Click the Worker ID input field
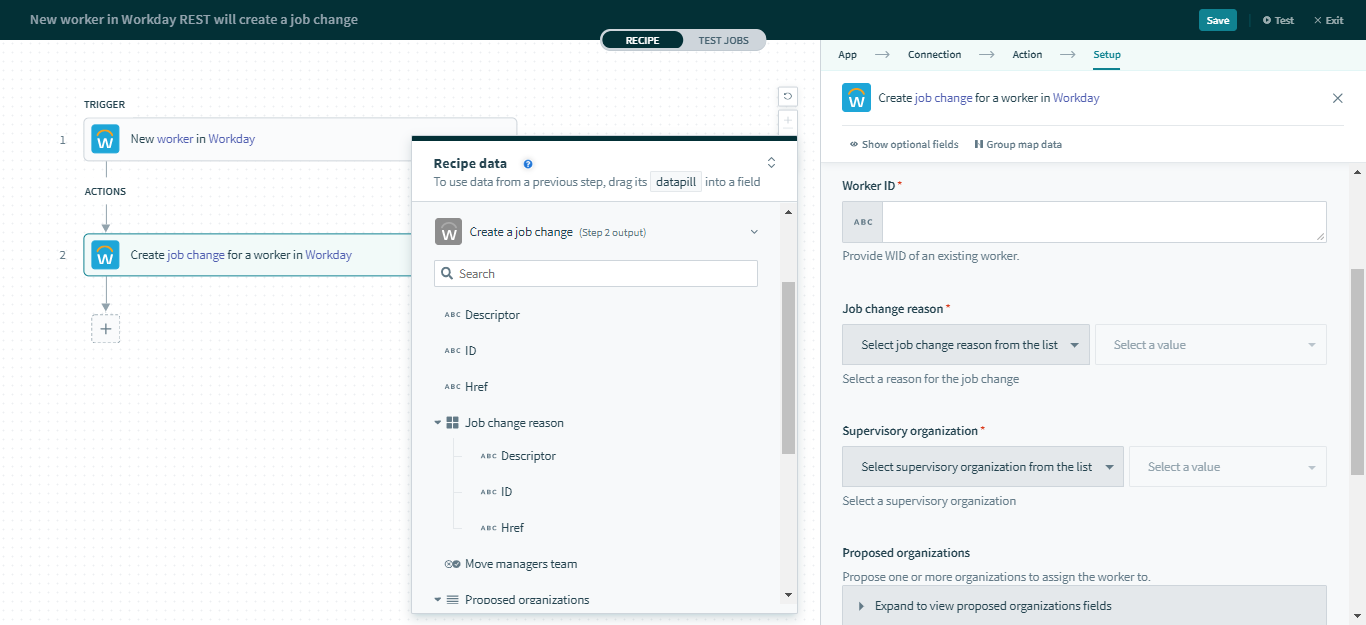This screenshot has height=625, width=1366. [x=1103, y=222]
